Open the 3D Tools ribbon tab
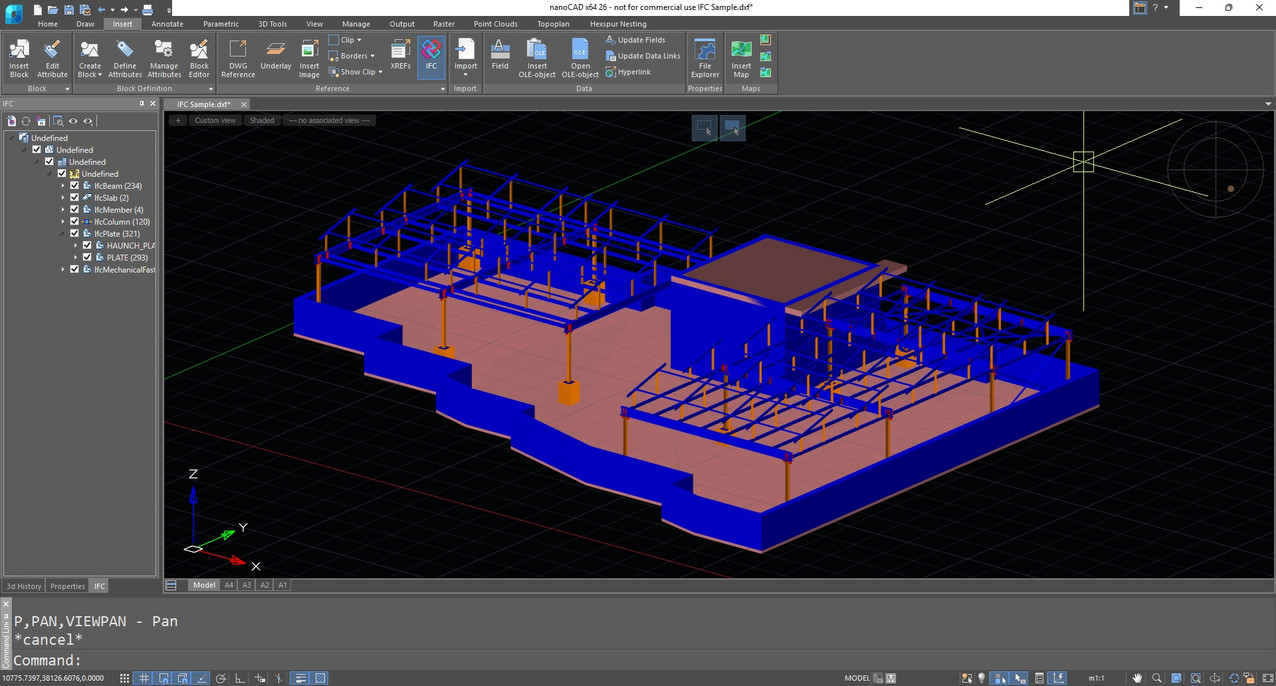The height and width of the screenshot is (686, 1276). 273,24
